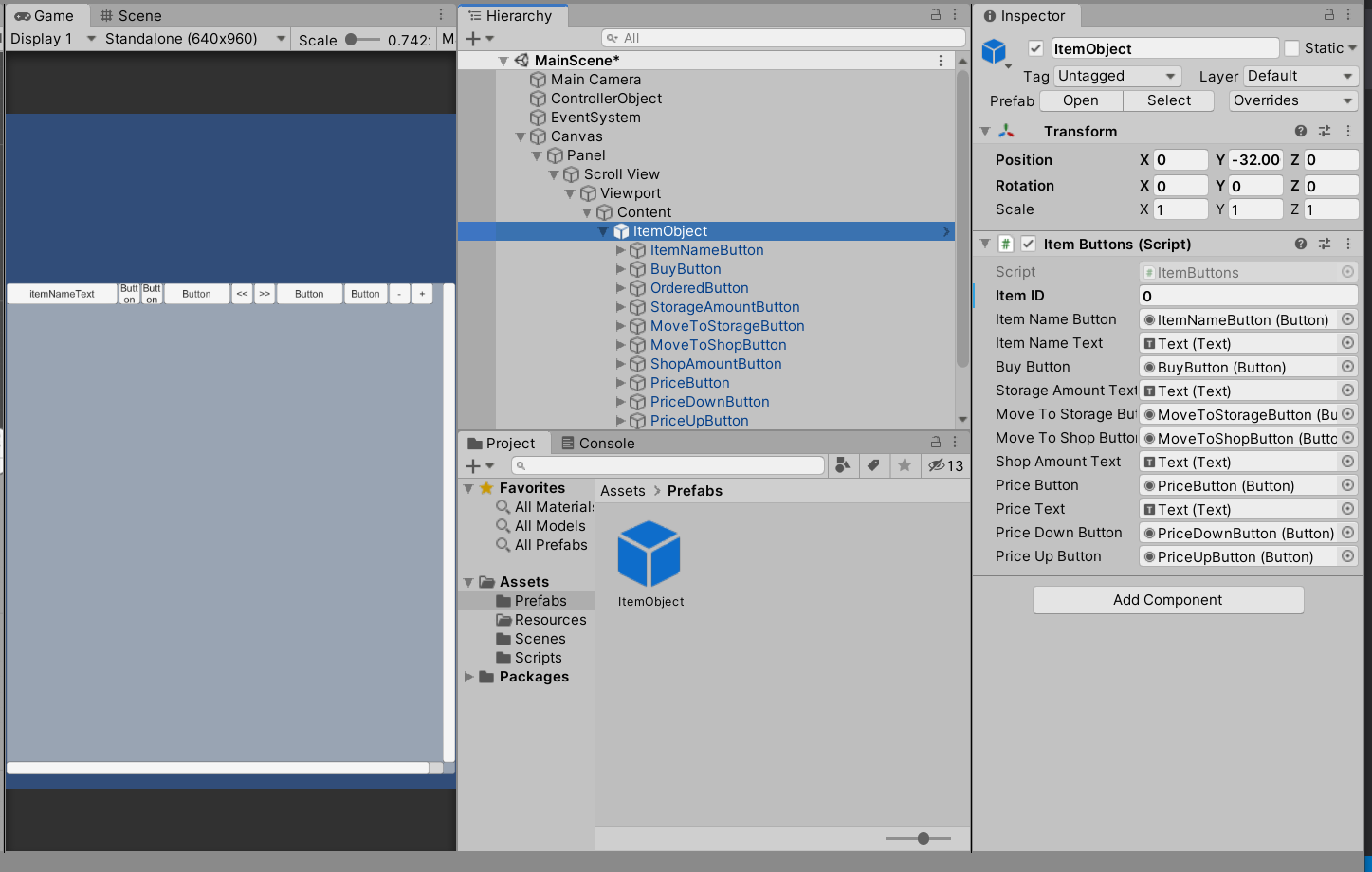Open Item Buttons script preset icon
The image size is (1372, 872).
click(1325, 244)
